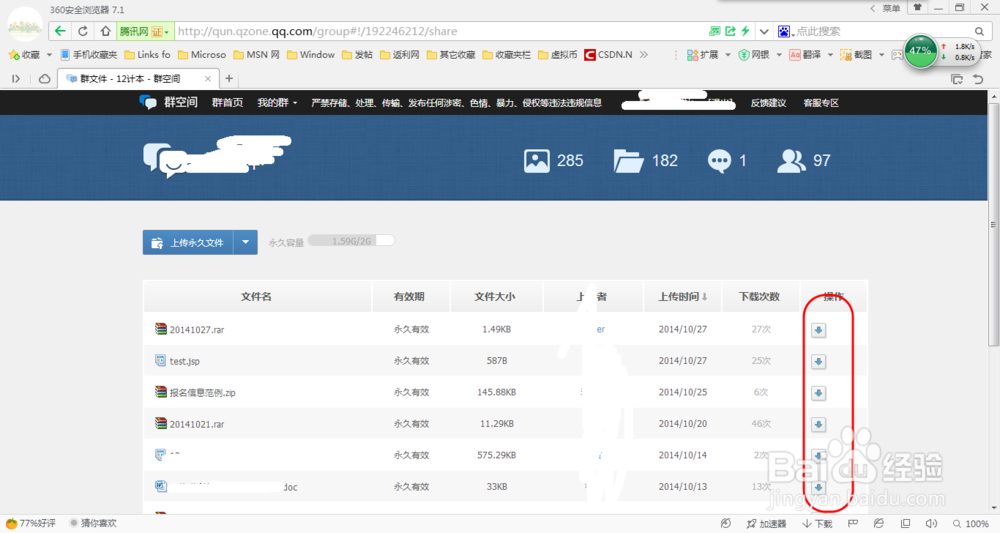Open the 虚拟币 bookmark folder

(x=558, y=55)
